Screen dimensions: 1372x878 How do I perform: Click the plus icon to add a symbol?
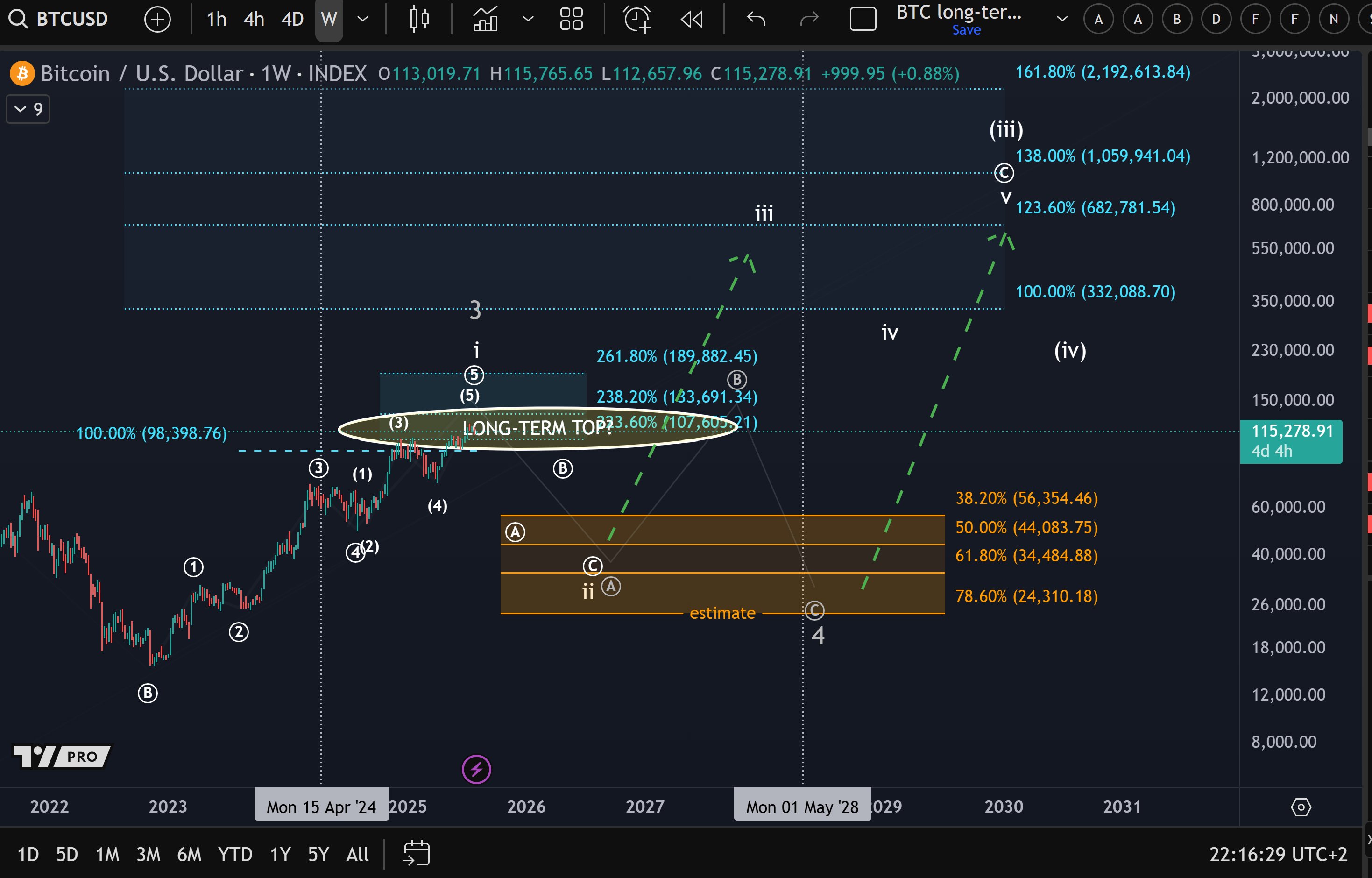[157, 19]
